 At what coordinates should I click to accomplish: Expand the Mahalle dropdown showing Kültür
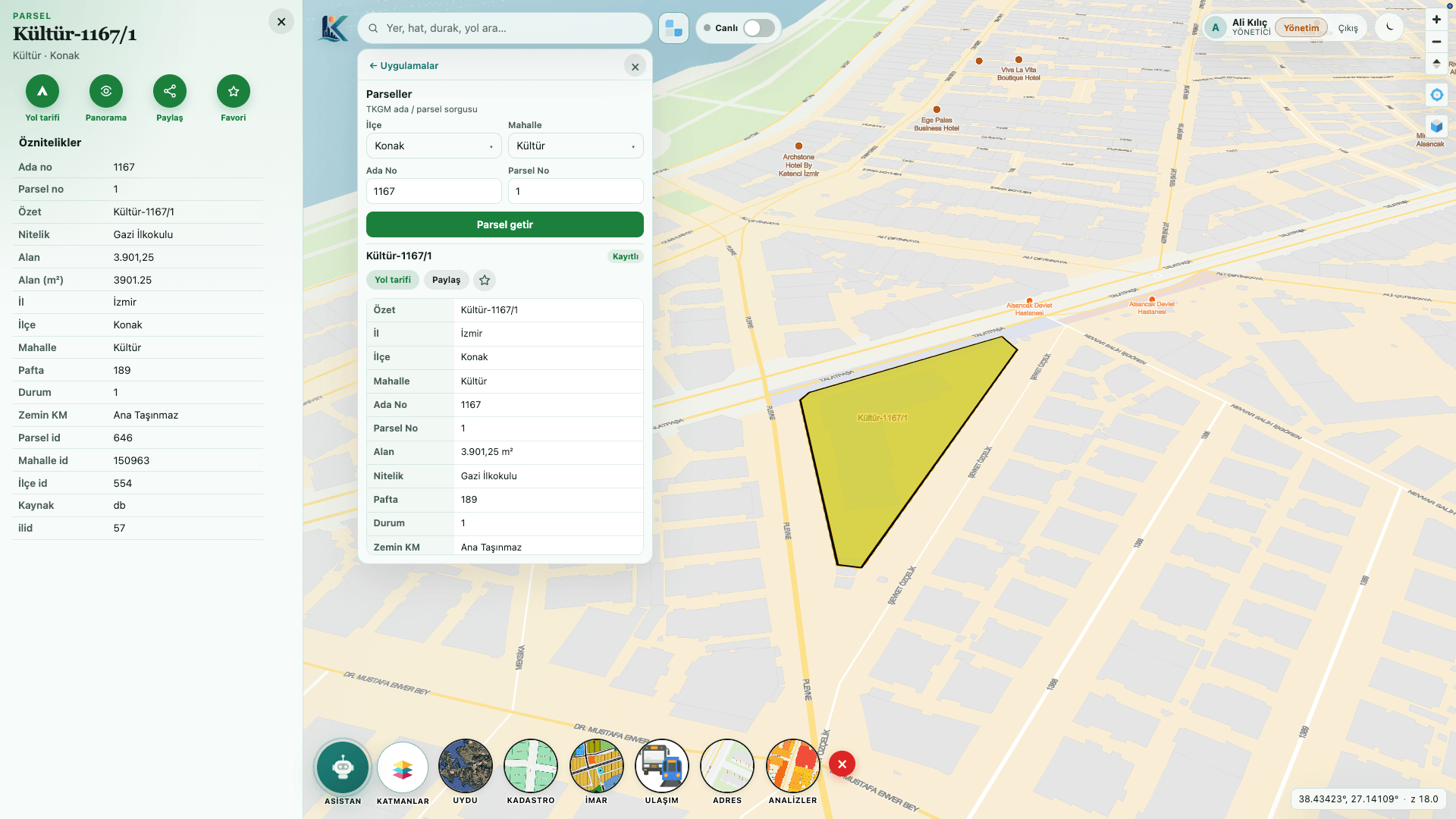click(576, 146)
